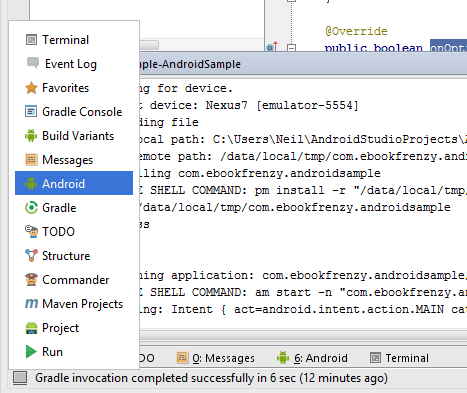Click the Structure diagram icon
Viewport: 467px width, 393px height.
pyautogui.click(x=31, y=256)
